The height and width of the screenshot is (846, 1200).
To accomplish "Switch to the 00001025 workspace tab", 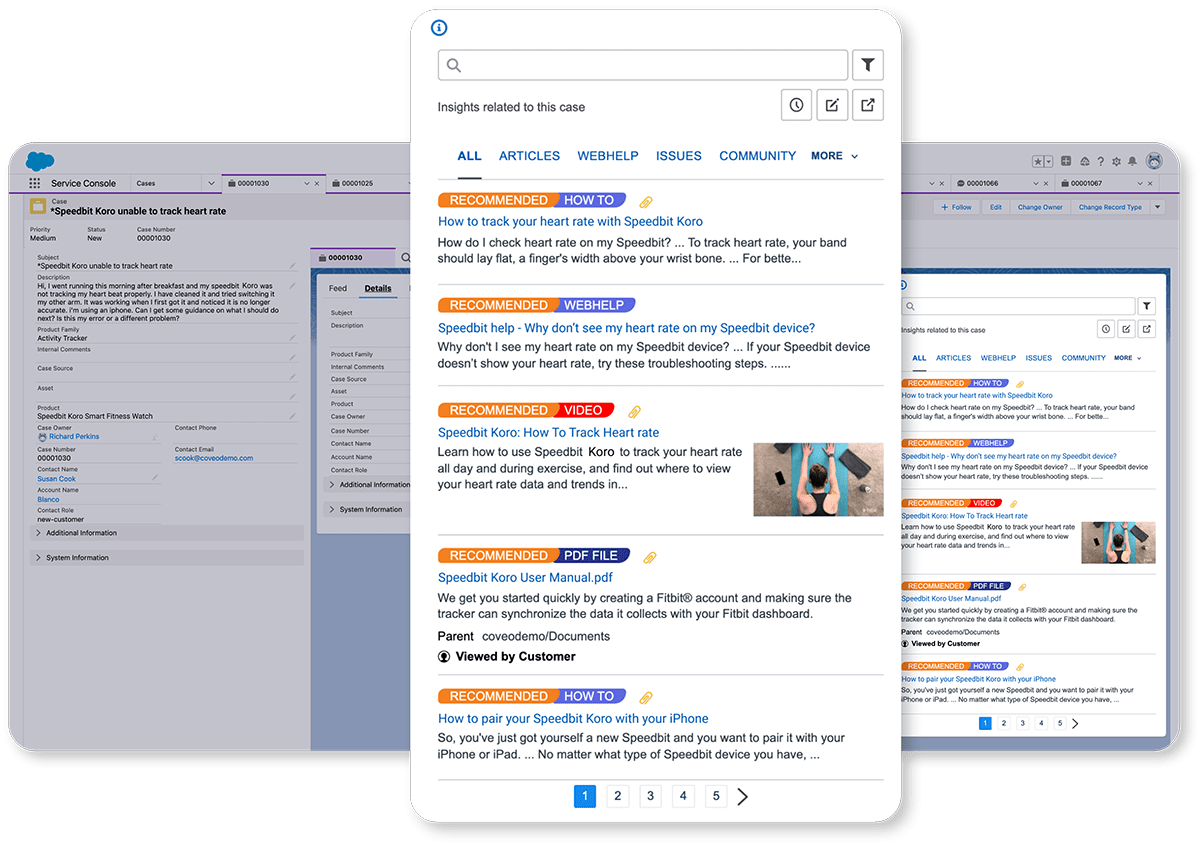I will pyautogui.click(x=357, y=184).
